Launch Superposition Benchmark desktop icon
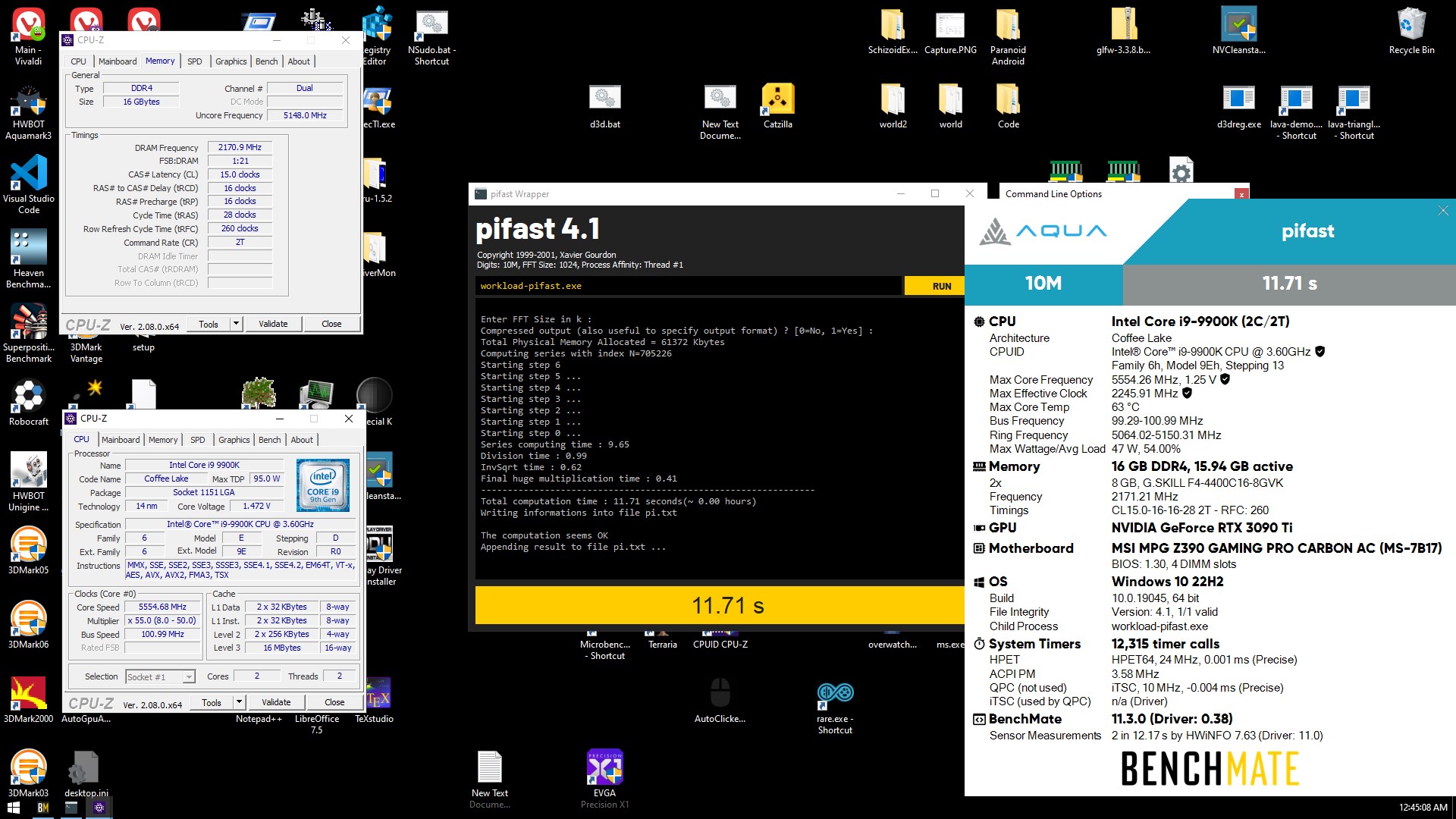 29,334
